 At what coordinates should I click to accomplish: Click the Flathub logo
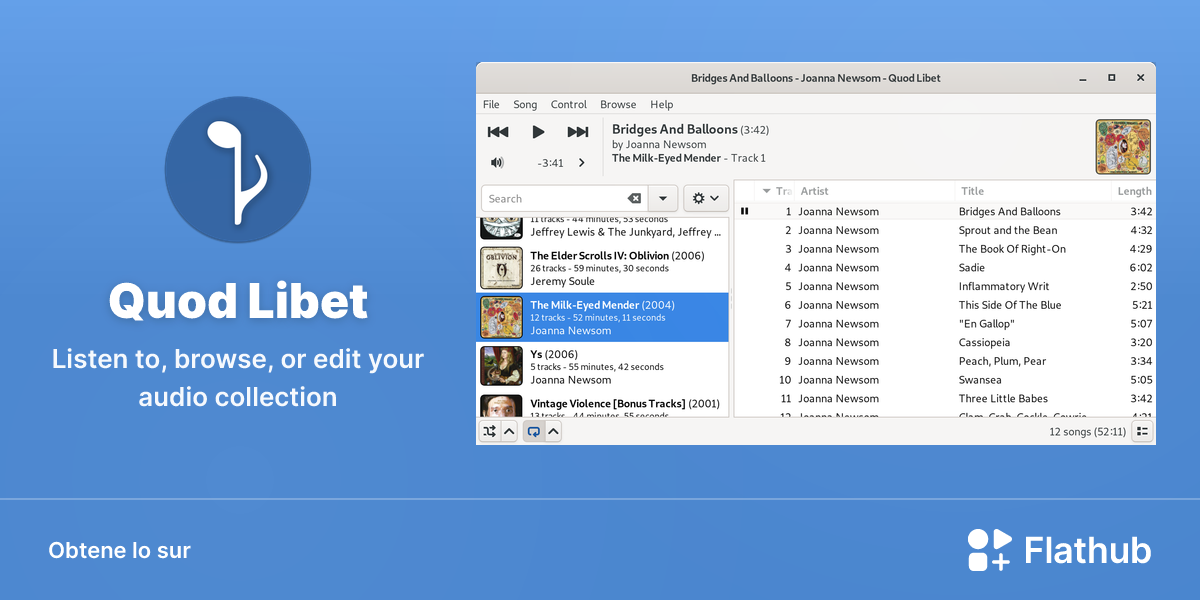click(x=1059, y=550)
